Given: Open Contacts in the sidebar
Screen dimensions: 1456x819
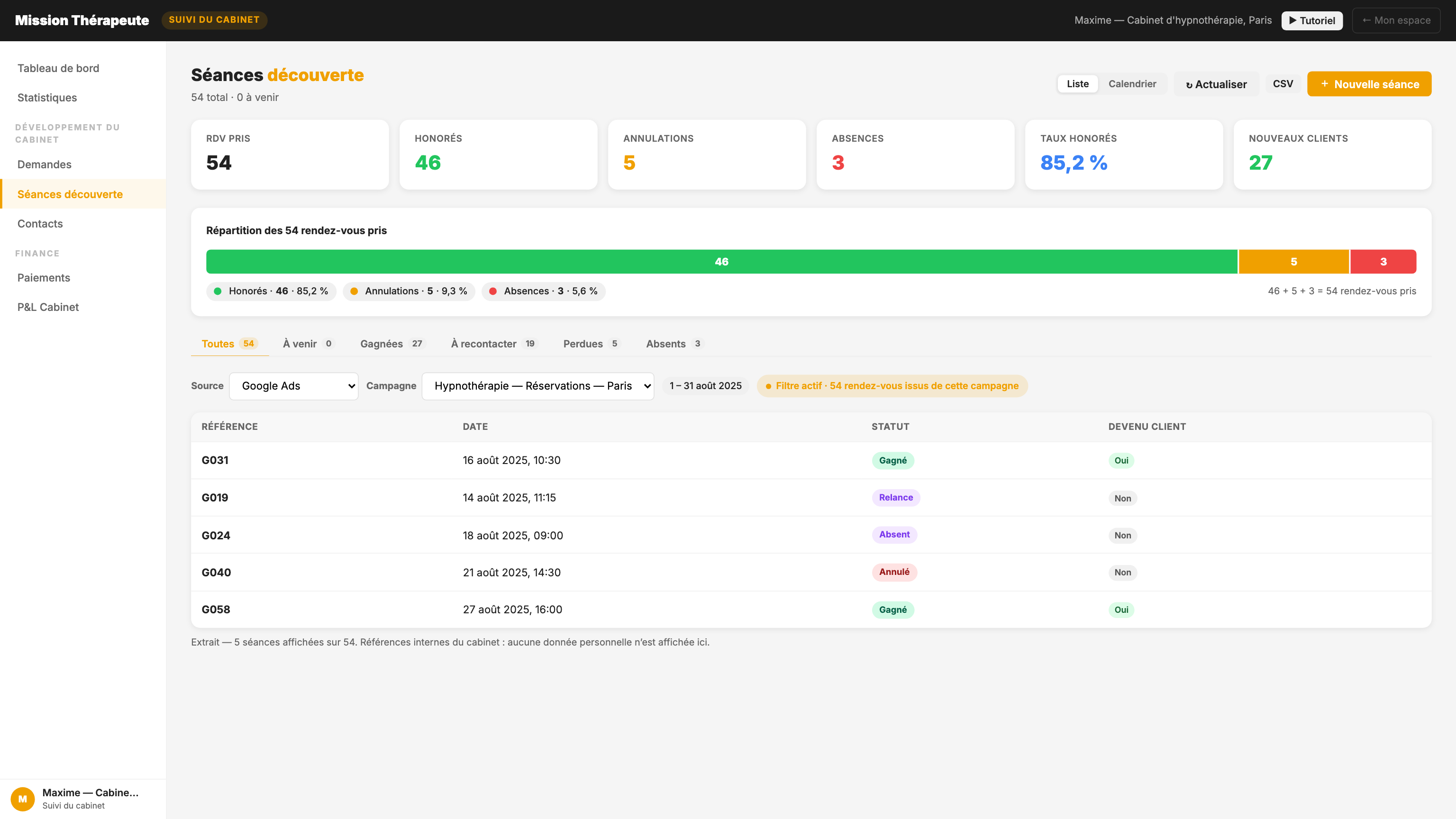Looking at the screenshot, I should [x=83, y=224].
